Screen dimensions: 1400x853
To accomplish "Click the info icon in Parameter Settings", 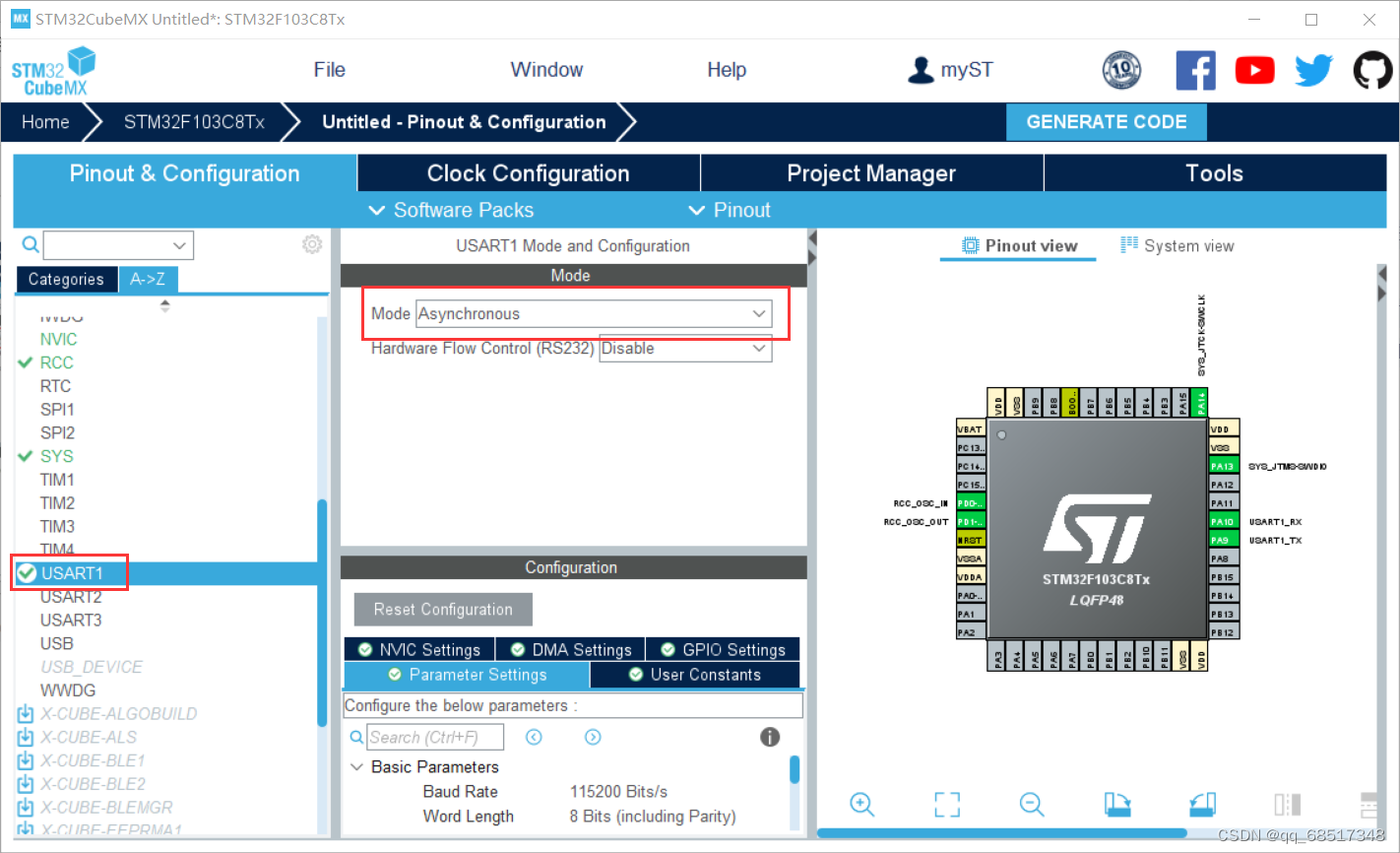I will coord(770,736).
